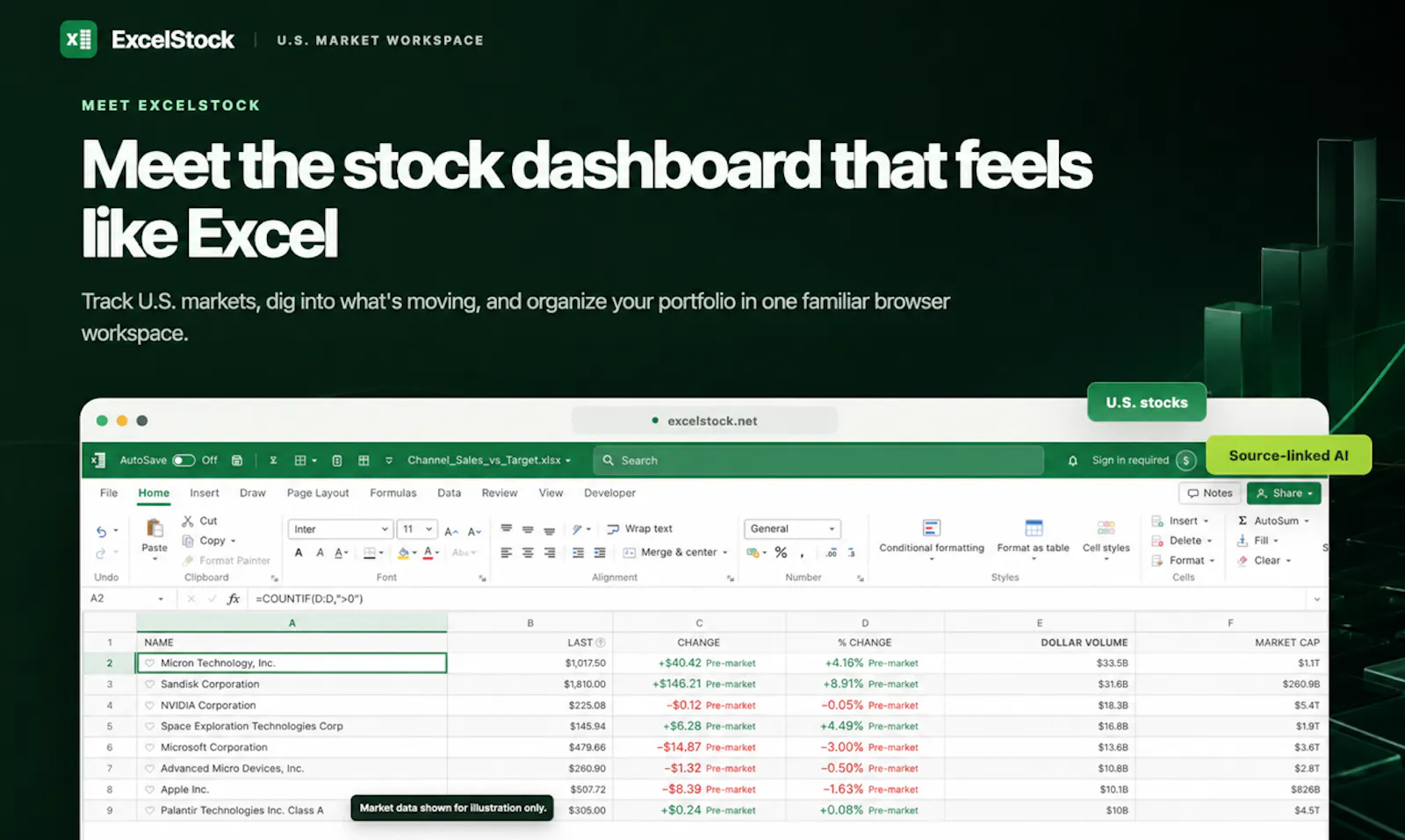
Task: Open the Inter font name dropdown
Action: tap(340, 529)
